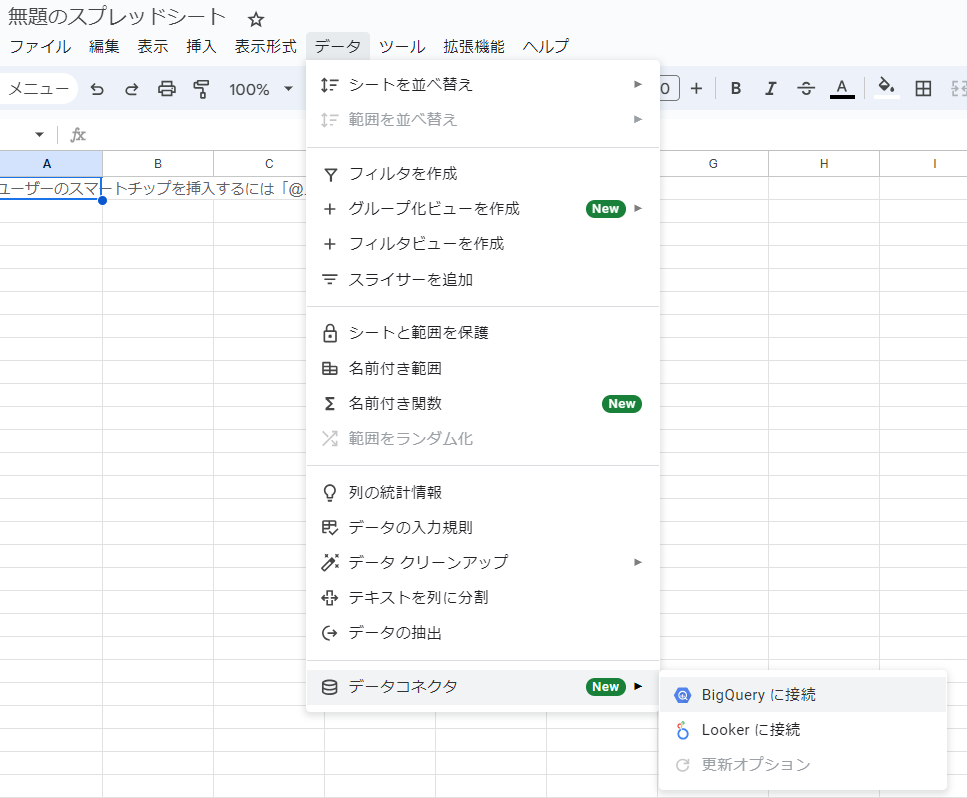Click the print icon in toolbar
The height and width of the screenshot is (798, 967).
tap(167, 89)
